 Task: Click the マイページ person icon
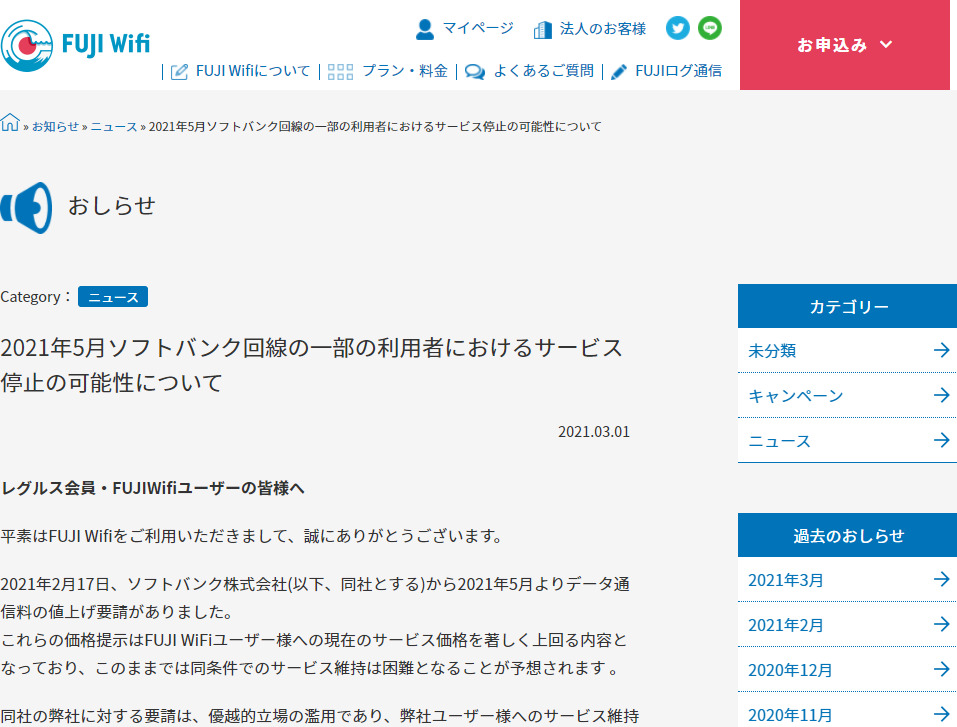click(425, 29)
